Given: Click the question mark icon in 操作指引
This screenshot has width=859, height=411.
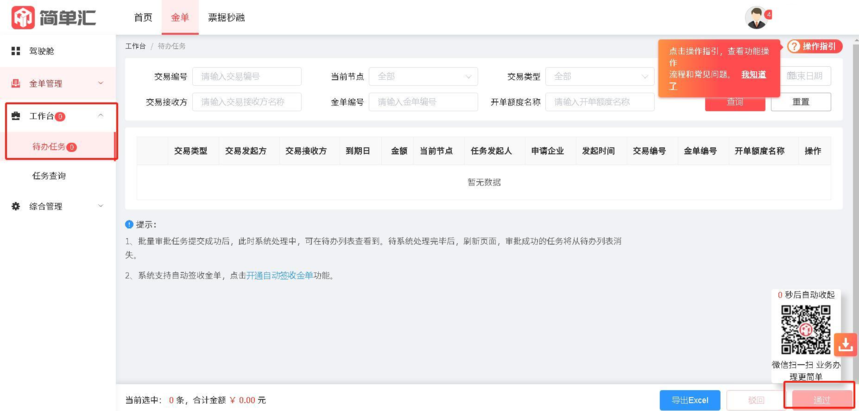Looking at the screenshot, I should 794,47.
